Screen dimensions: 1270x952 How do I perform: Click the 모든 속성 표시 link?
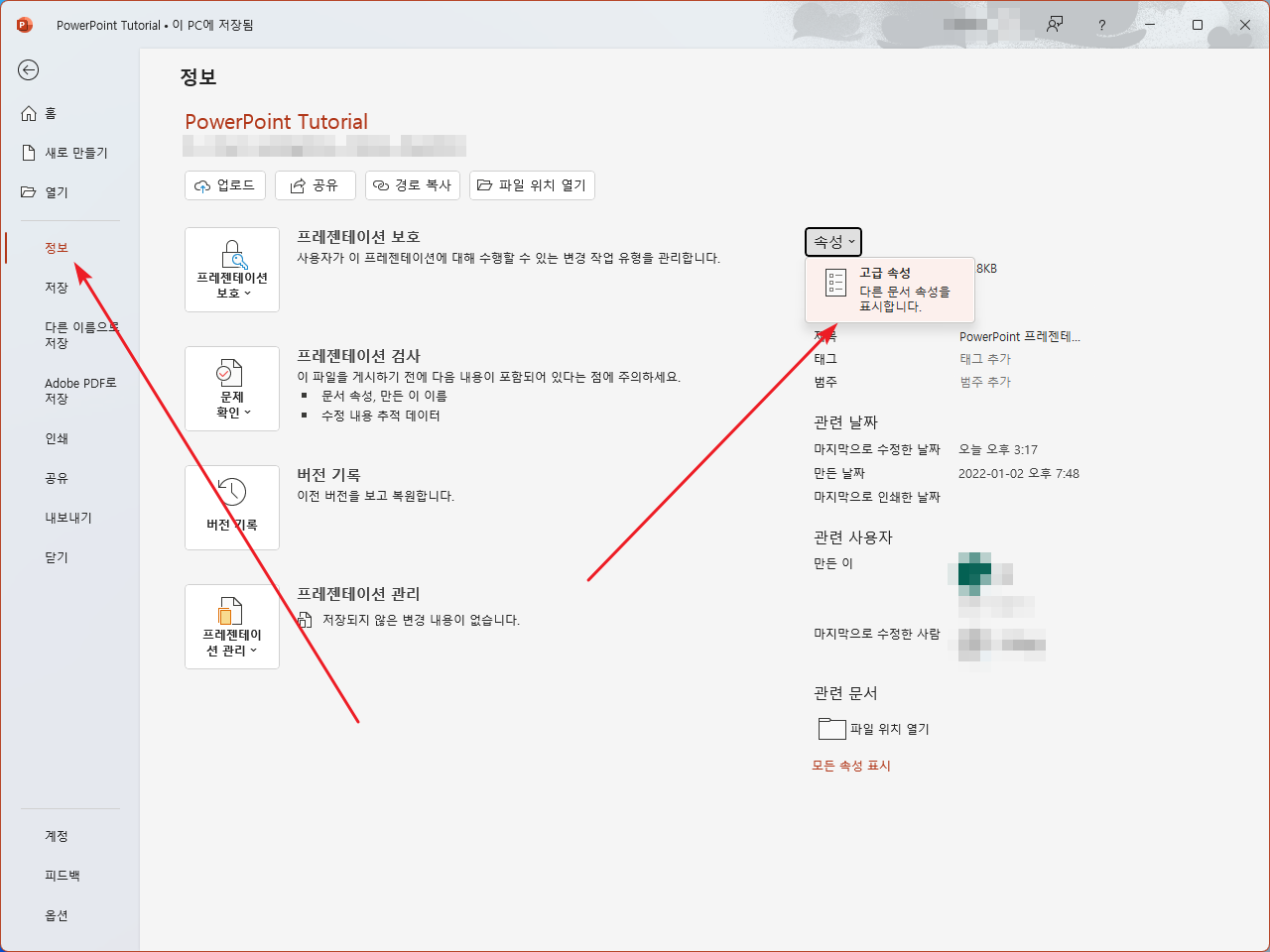[x=851, y=766]
